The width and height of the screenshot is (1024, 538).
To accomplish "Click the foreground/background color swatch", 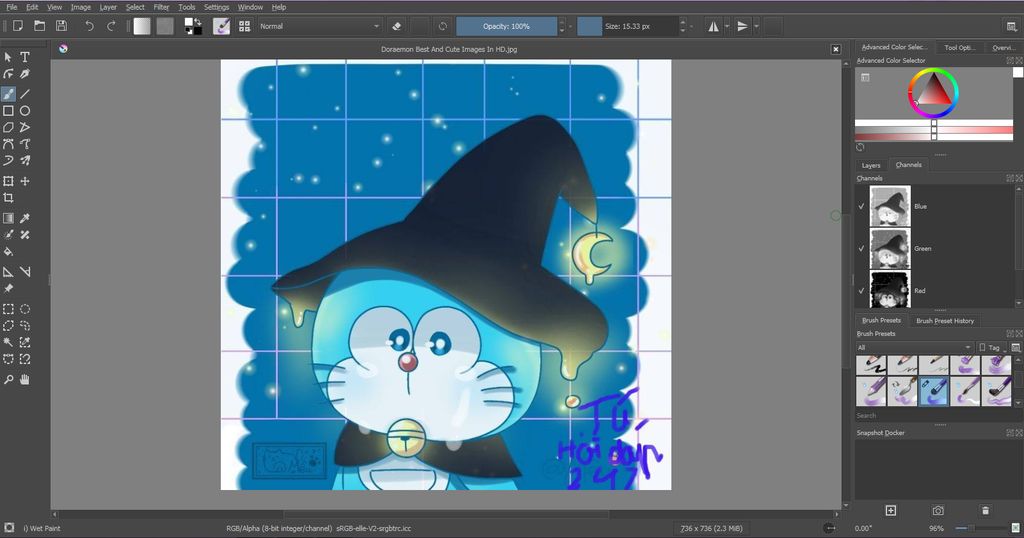I will (193, 26).
